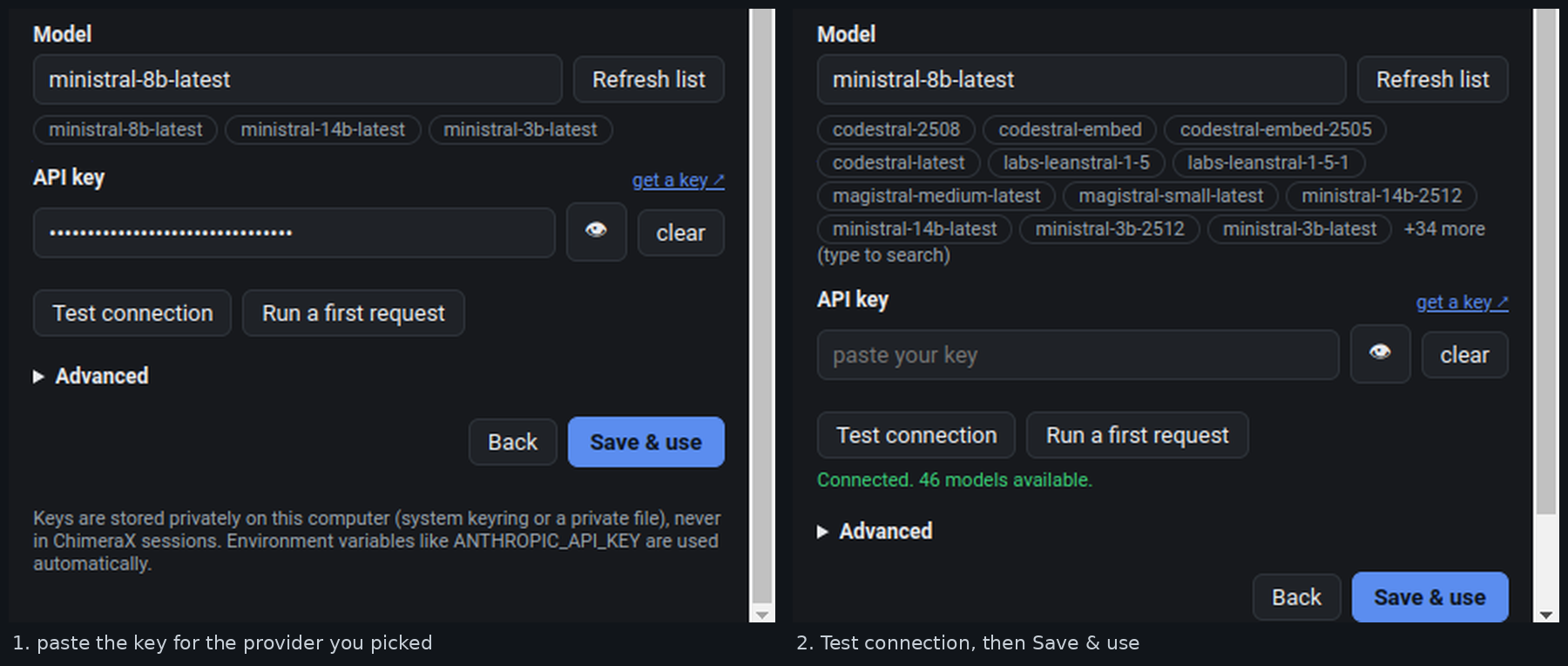This screenshot has height=666, width=1568.
Task: Select the ministral-3b-2512 chip
Action: pyautogui.click(x=1110, y=229)
